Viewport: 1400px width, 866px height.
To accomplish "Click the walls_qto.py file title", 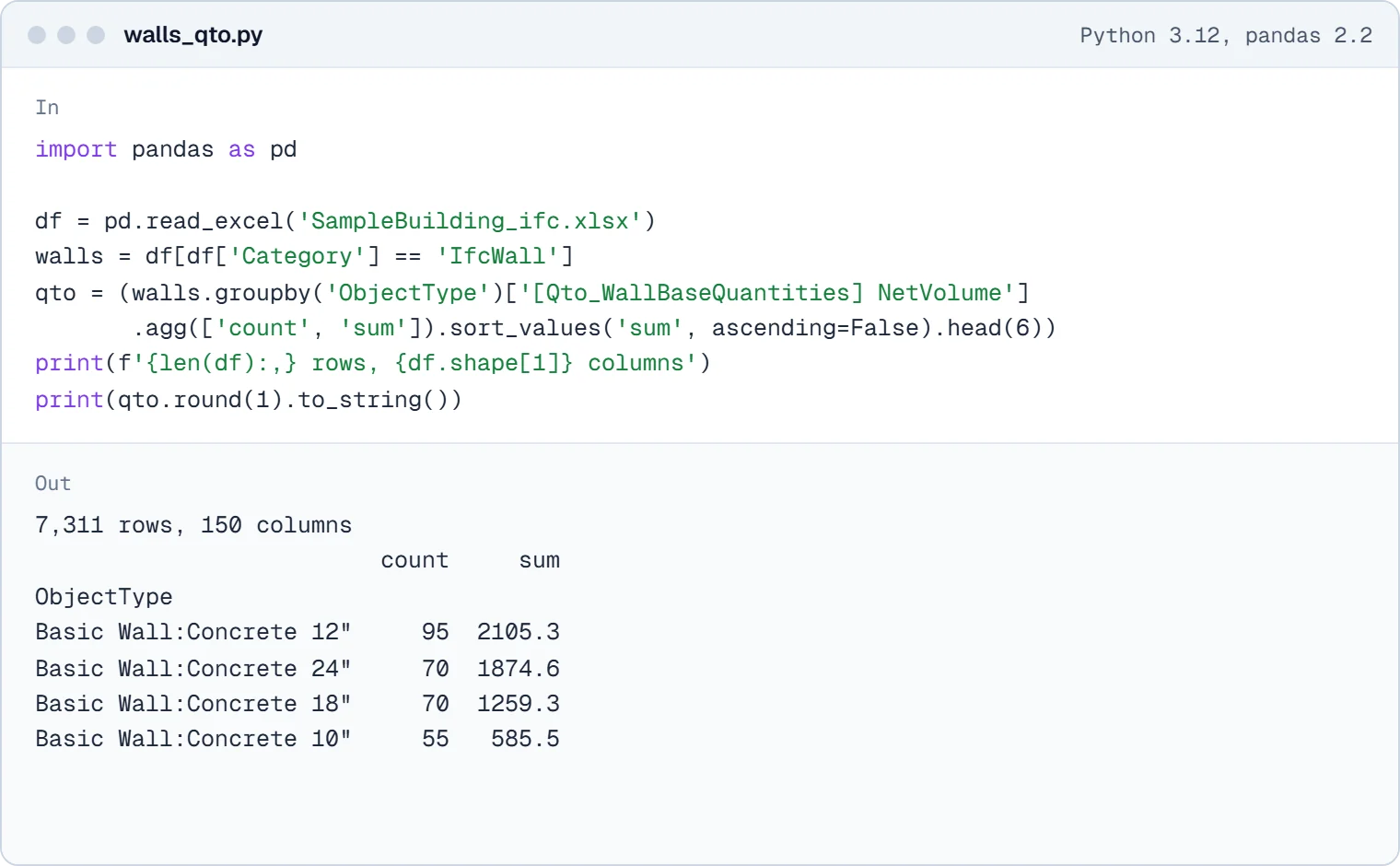I will [193, 35].
